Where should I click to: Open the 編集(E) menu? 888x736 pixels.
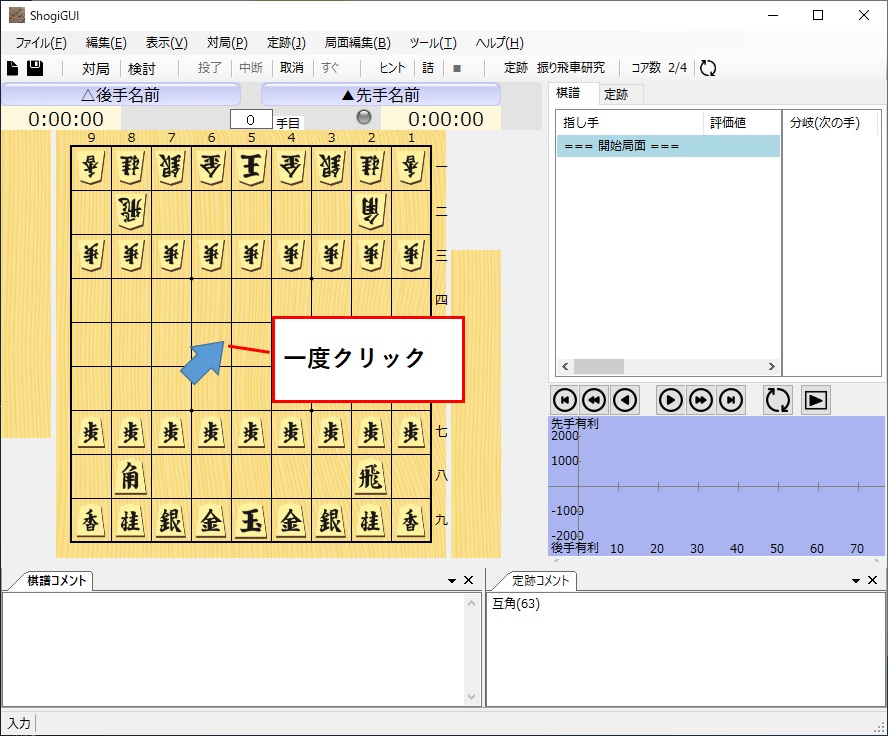[x=106, y=43]
